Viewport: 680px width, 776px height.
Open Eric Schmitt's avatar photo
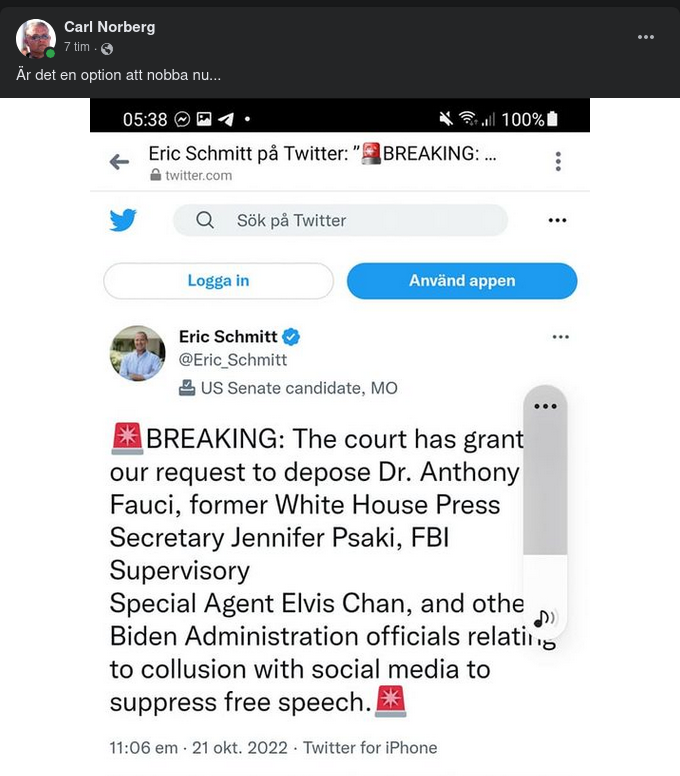(137, 353)
